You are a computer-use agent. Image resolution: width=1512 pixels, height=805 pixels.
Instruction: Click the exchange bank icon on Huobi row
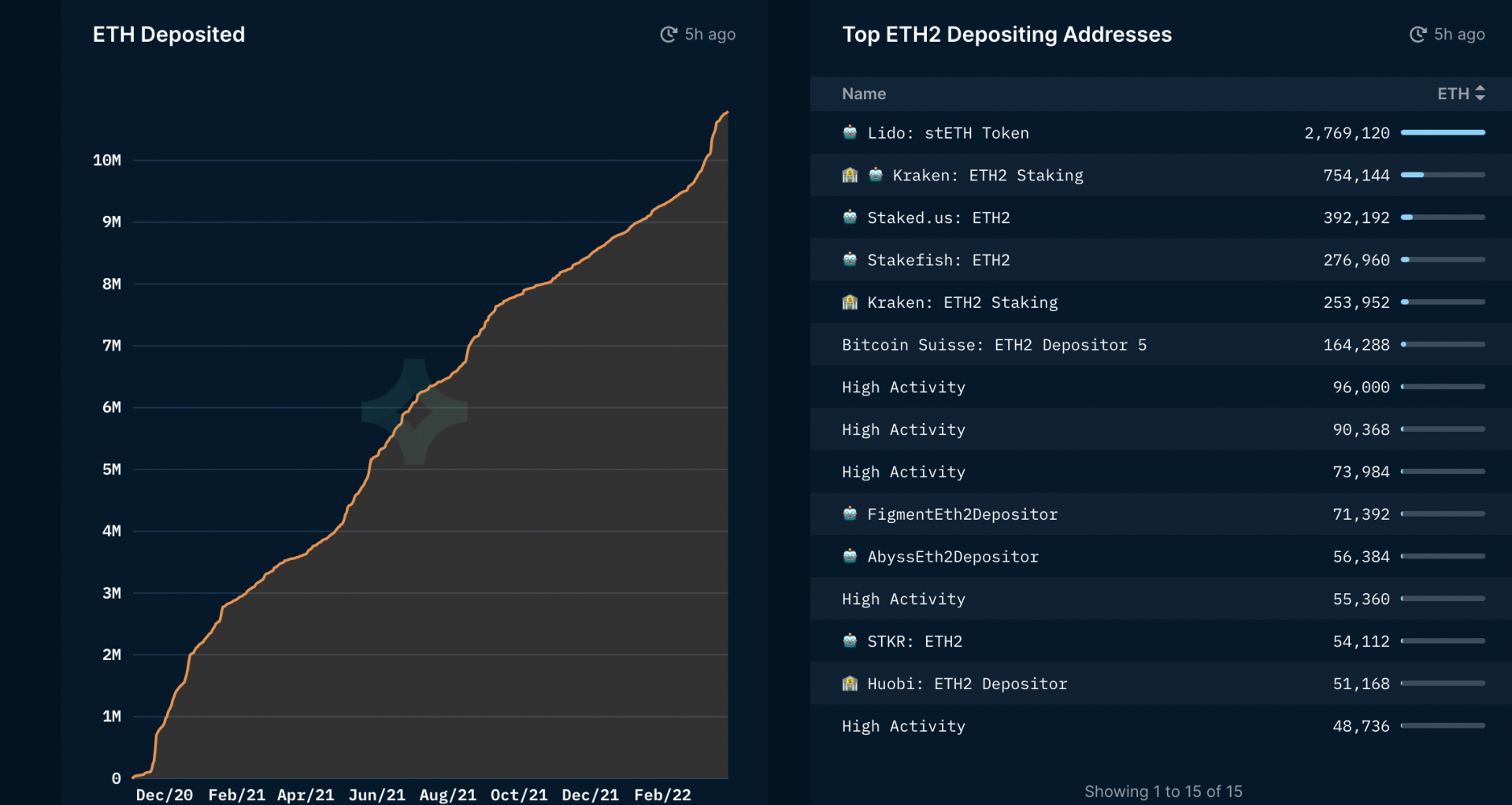(x=850, y=684)
